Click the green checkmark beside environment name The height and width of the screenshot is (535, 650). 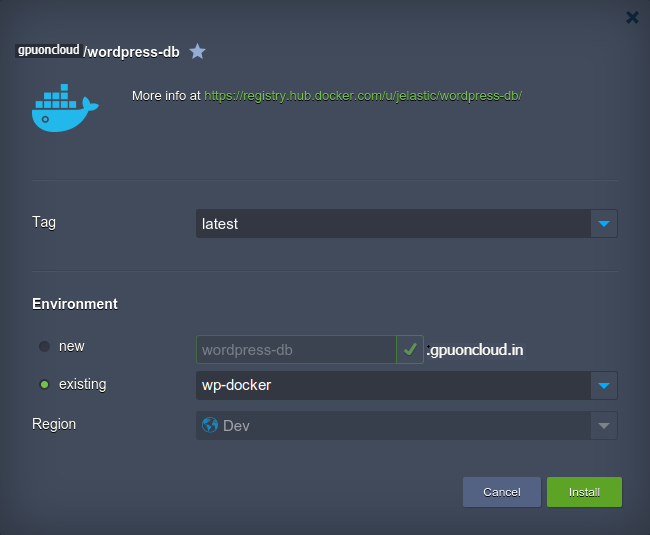click(x=410, y=350)
